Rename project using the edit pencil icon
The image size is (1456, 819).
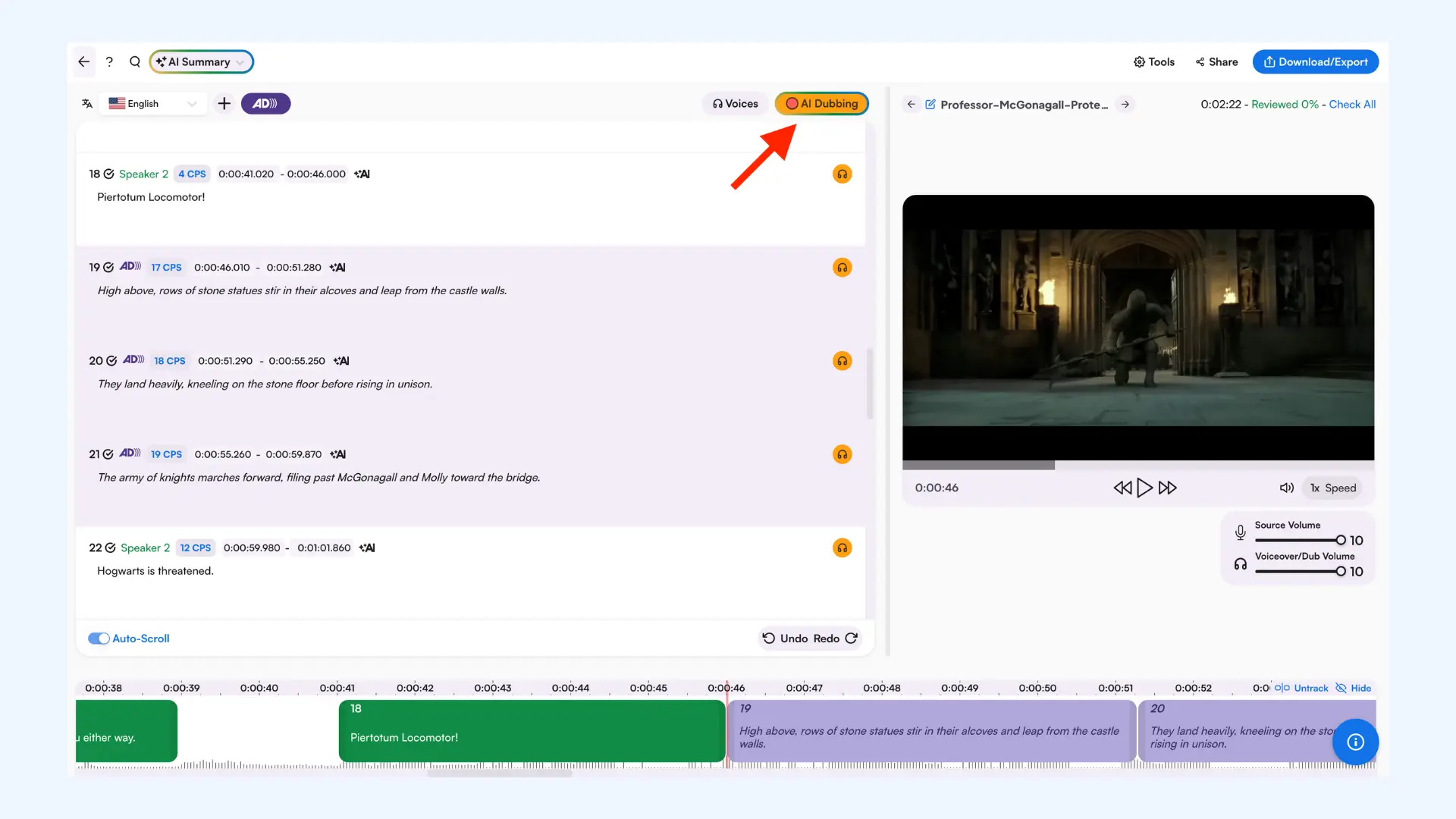pyautogui.click(x=931, y=104)
